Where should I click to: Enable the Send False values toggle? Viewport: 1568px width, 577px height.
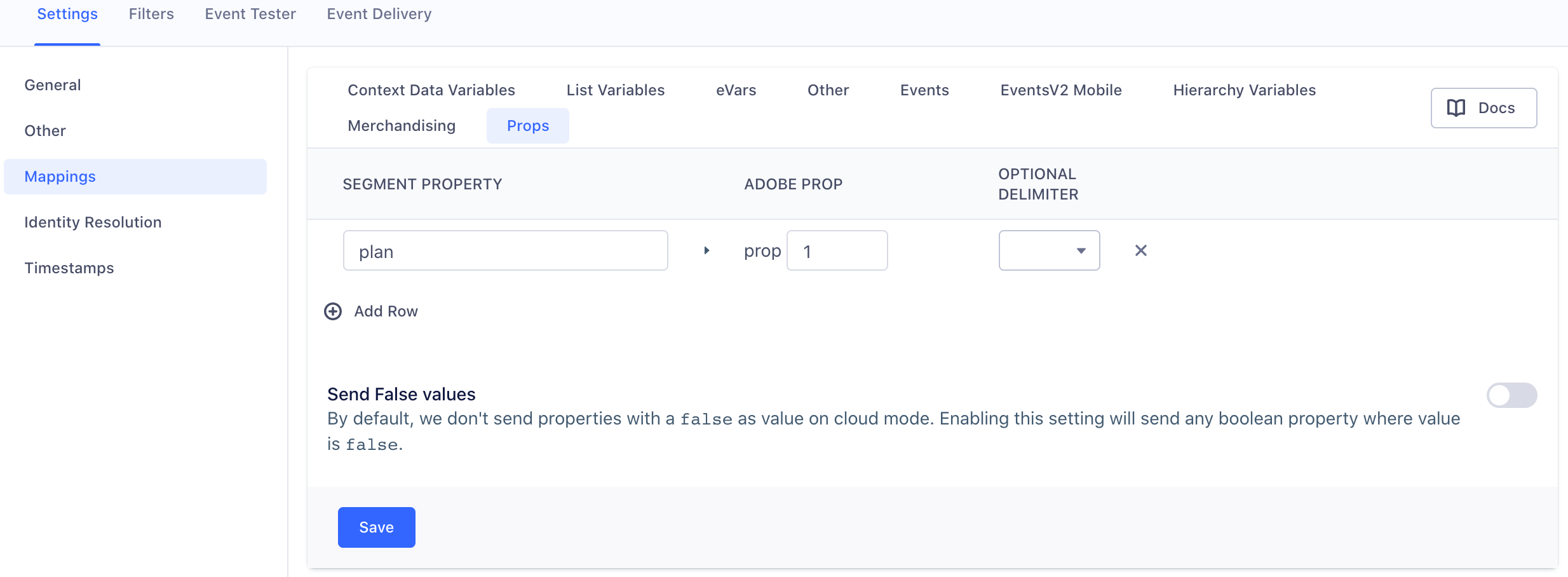[1511, 395]
